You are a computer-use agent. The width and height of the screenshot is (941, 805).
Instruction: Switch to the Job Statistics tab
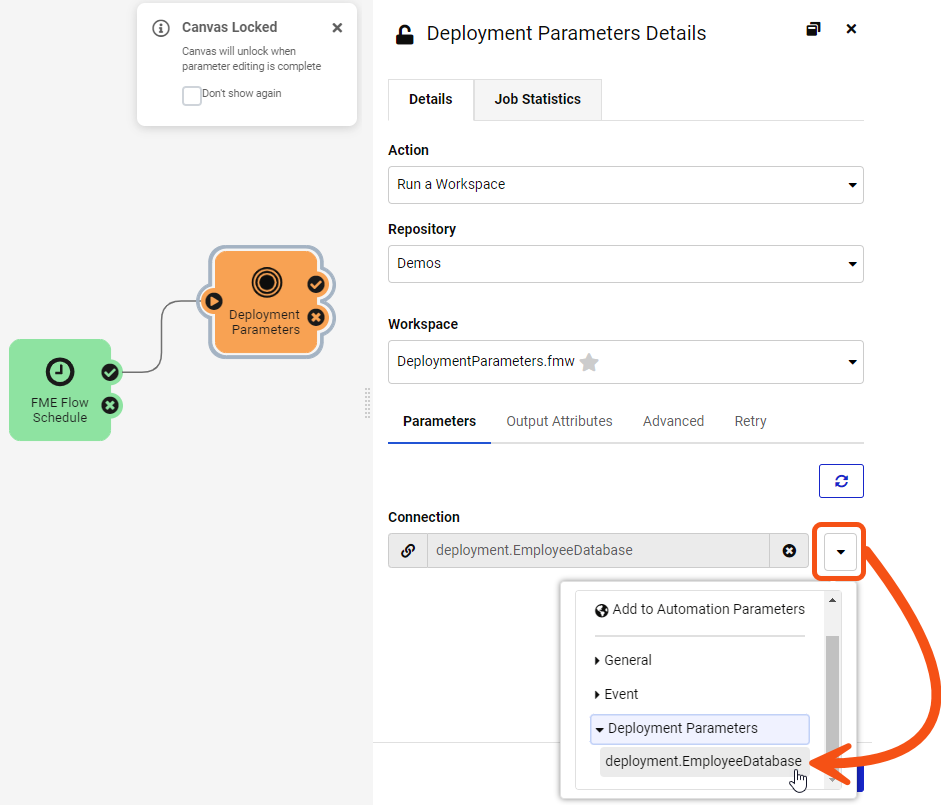point(537,100)
